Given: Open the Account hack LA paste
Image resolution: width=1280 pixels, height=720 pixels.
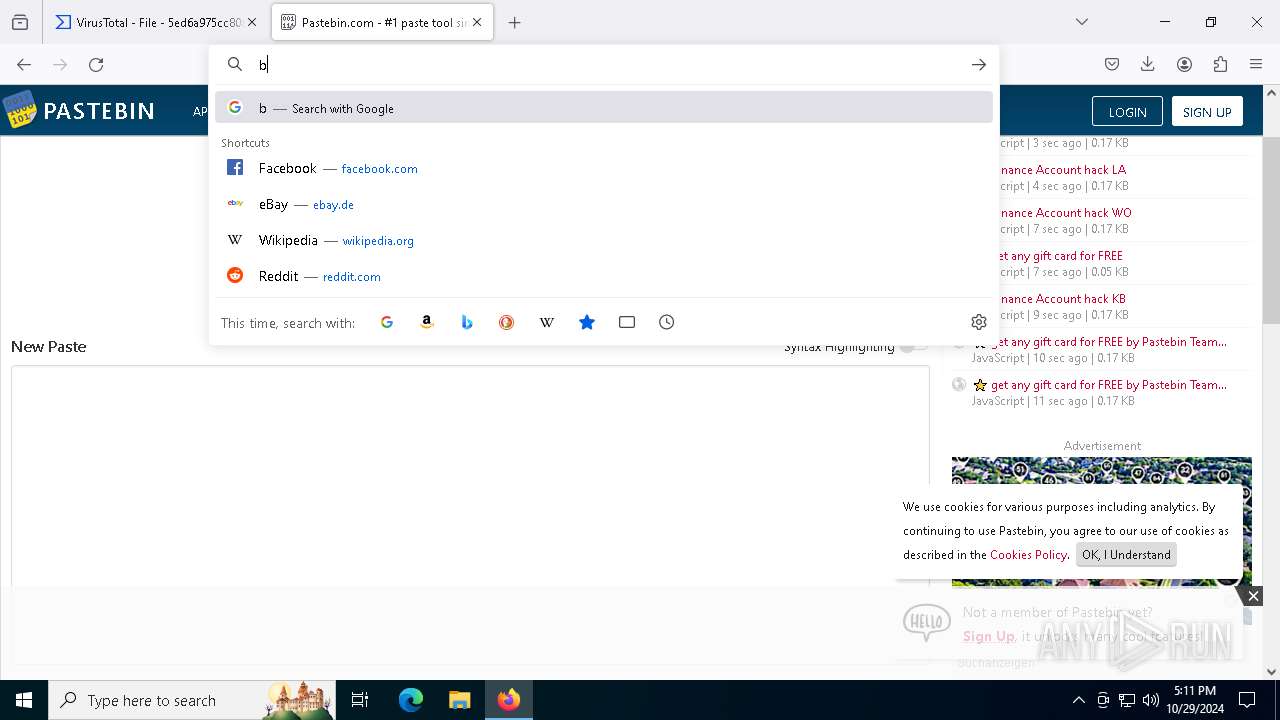Looking at the screenshot, I should (x=1062, y=169).
